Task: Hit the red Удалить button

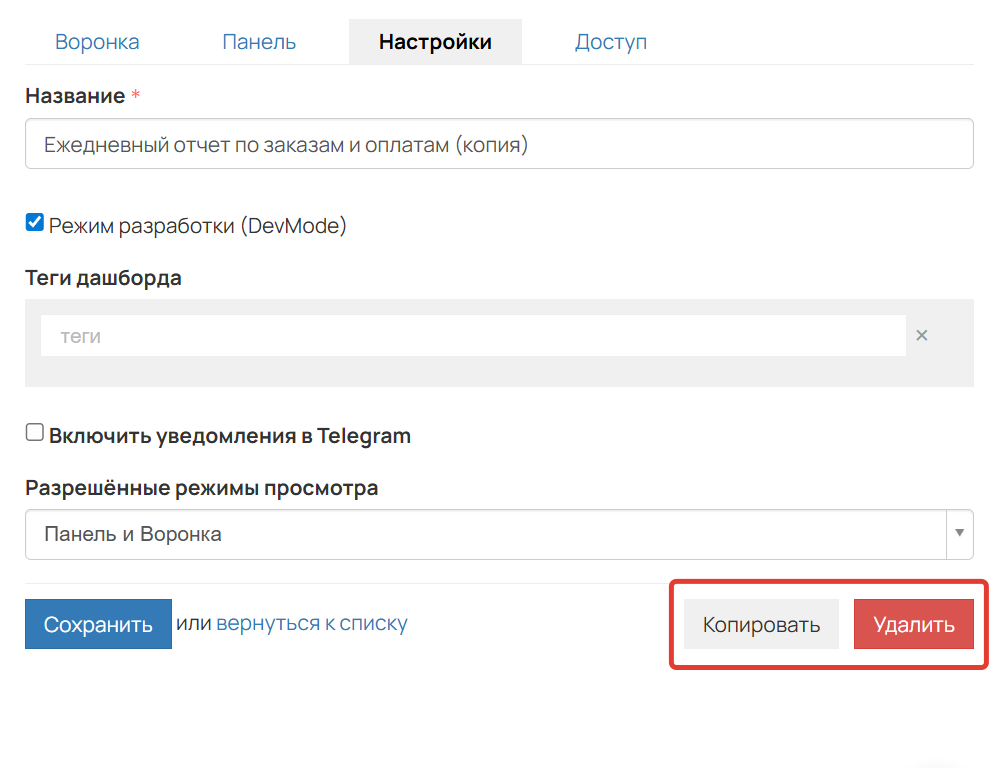Action: pos(913,625)
